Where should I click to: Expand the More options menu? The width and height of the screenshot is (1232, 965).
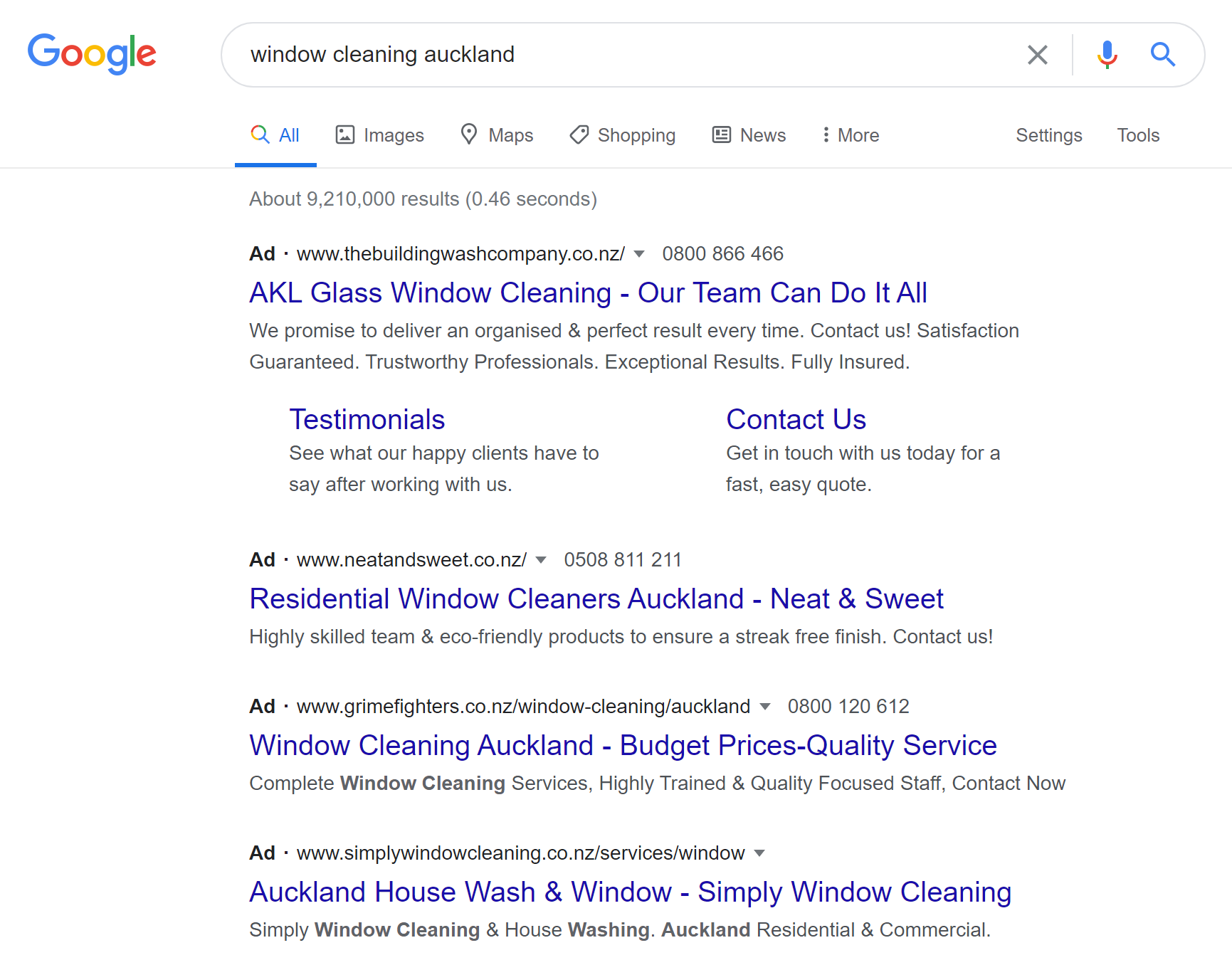pos(851,135)
